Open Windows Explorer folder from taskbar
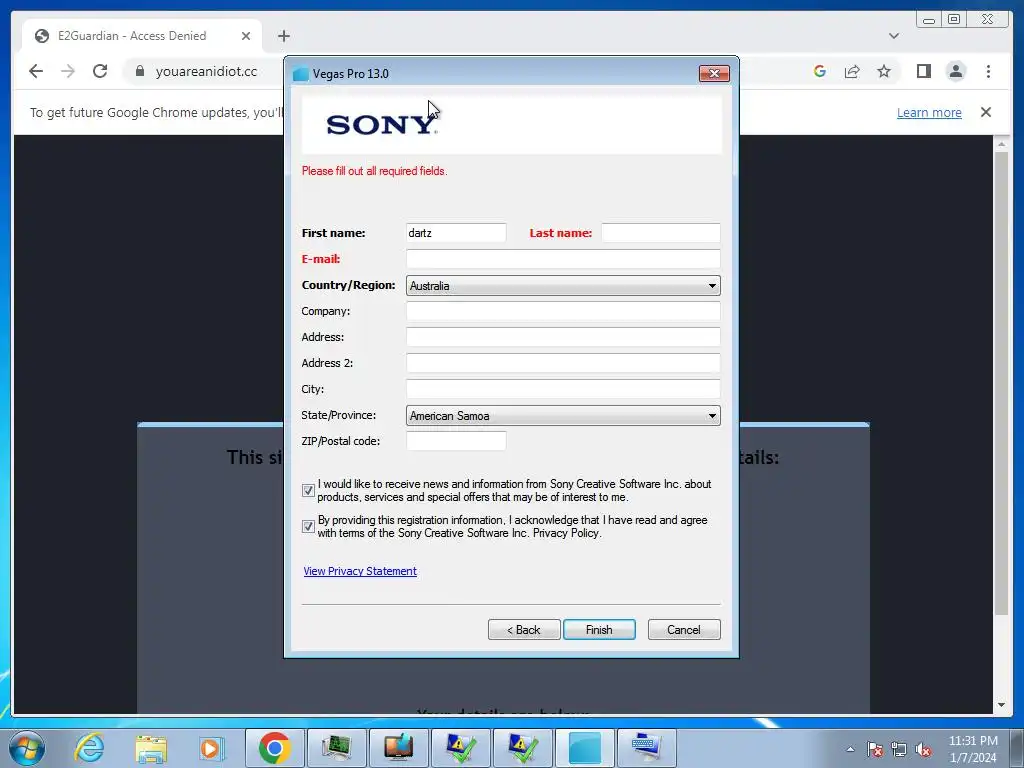Image resolution: width=1024 pixels, height=768 pixels. (x=151, y=748)
